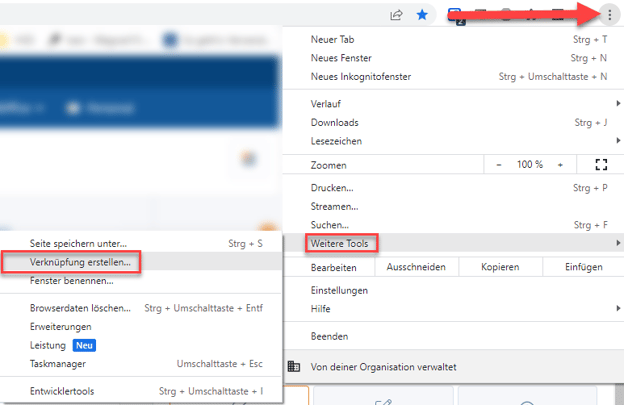Decrease zoom with the minus button
This screenshot has width=624, height=405.
[499, 164]
